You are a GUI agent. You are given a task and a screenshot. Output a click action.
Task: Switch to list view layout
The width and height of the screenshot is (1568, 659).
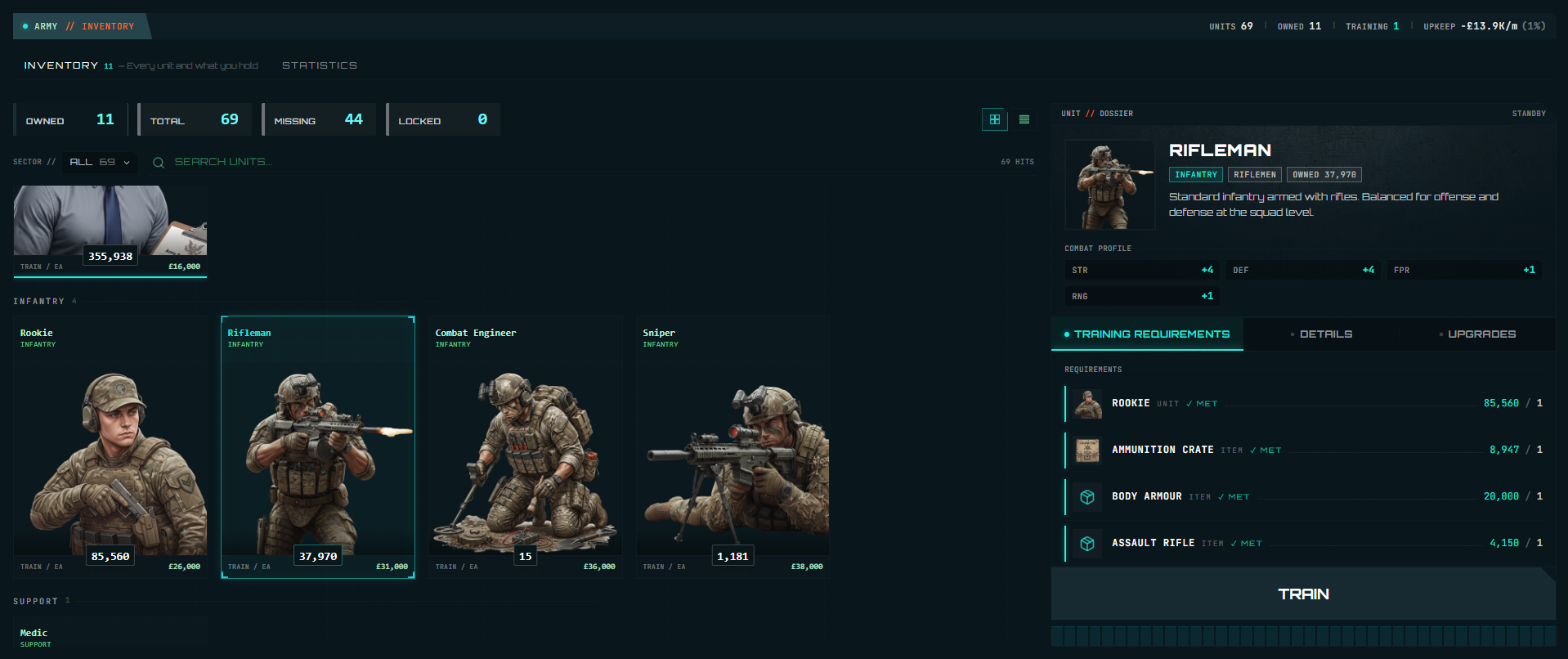coord(1024,119)
